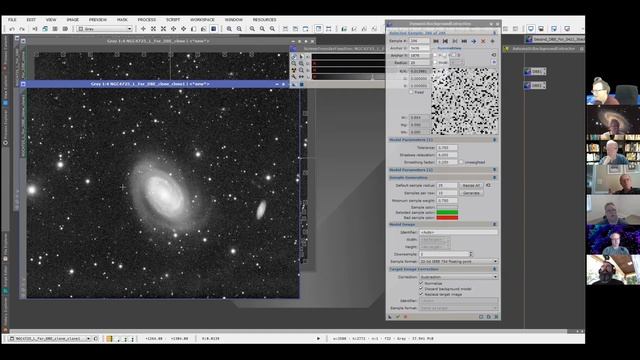
Task: Click the Zoom Out magnifier icon
Action: click(240, 29)
